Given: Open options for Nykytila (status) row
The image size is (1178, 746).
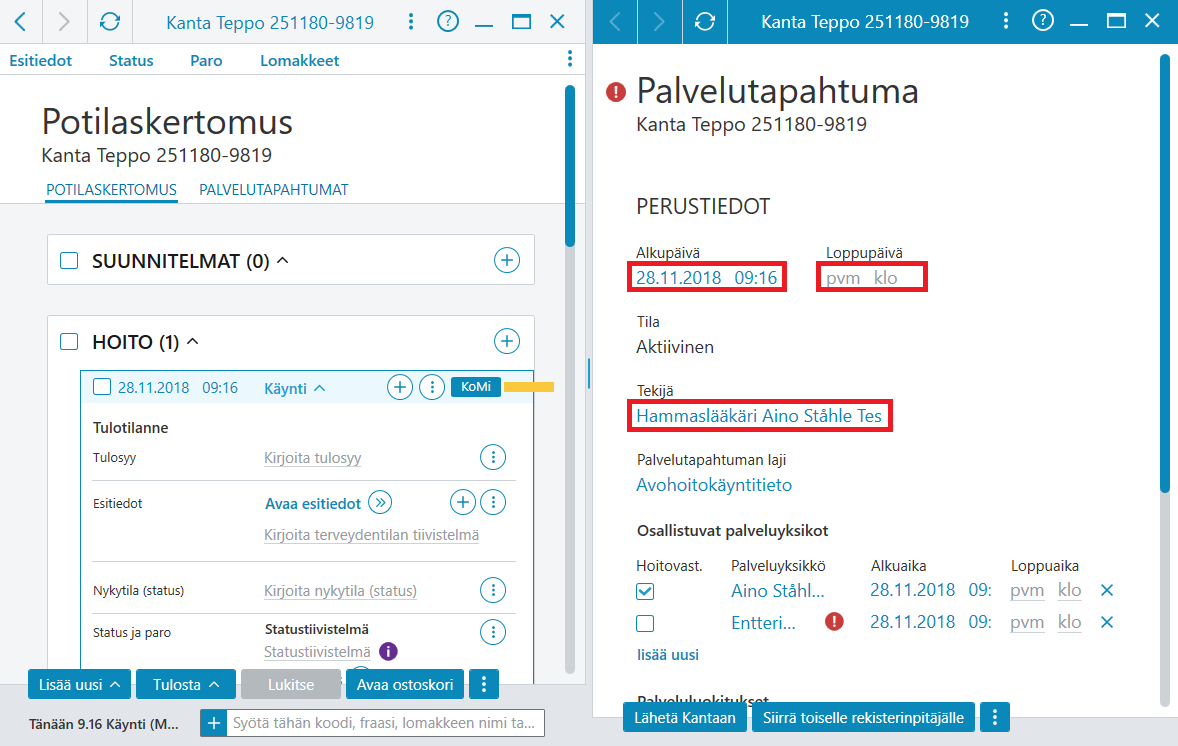Looking at the screenshot, I should coord(493,590).
